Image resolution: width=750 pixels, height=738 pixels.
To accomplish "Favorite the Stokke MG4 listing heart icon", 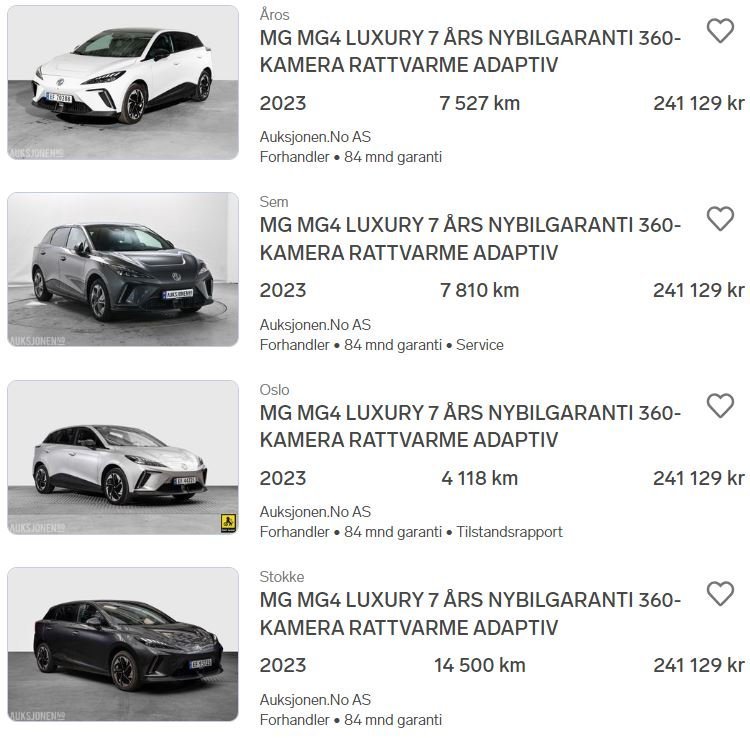I will point(720,594).
